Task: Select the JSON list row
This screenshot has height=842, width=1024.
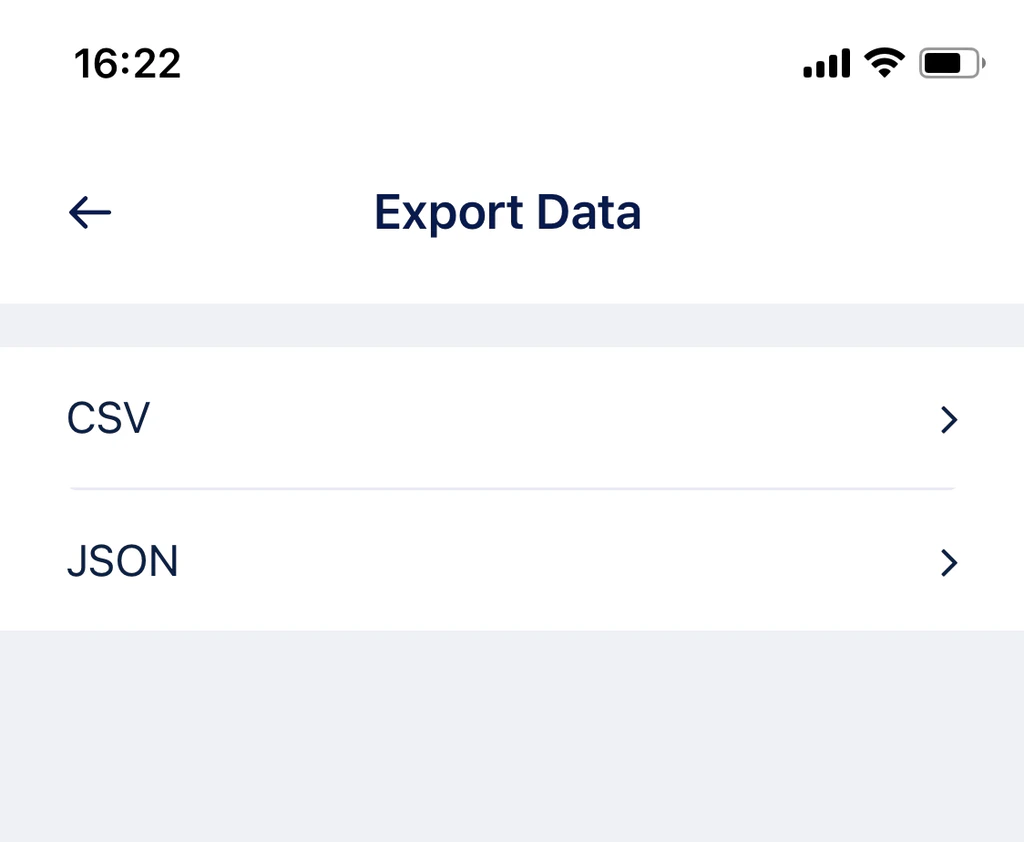Action: point(512,562)
